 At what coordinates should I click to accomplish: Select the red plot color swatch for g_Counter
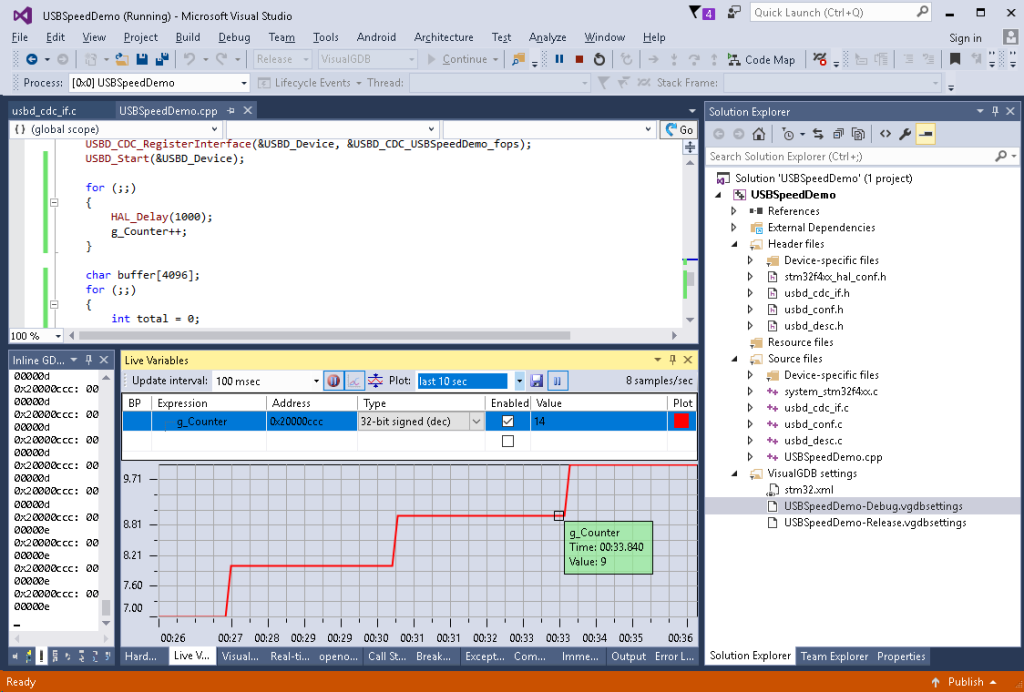pyautogui.click(x=681, y=420)
